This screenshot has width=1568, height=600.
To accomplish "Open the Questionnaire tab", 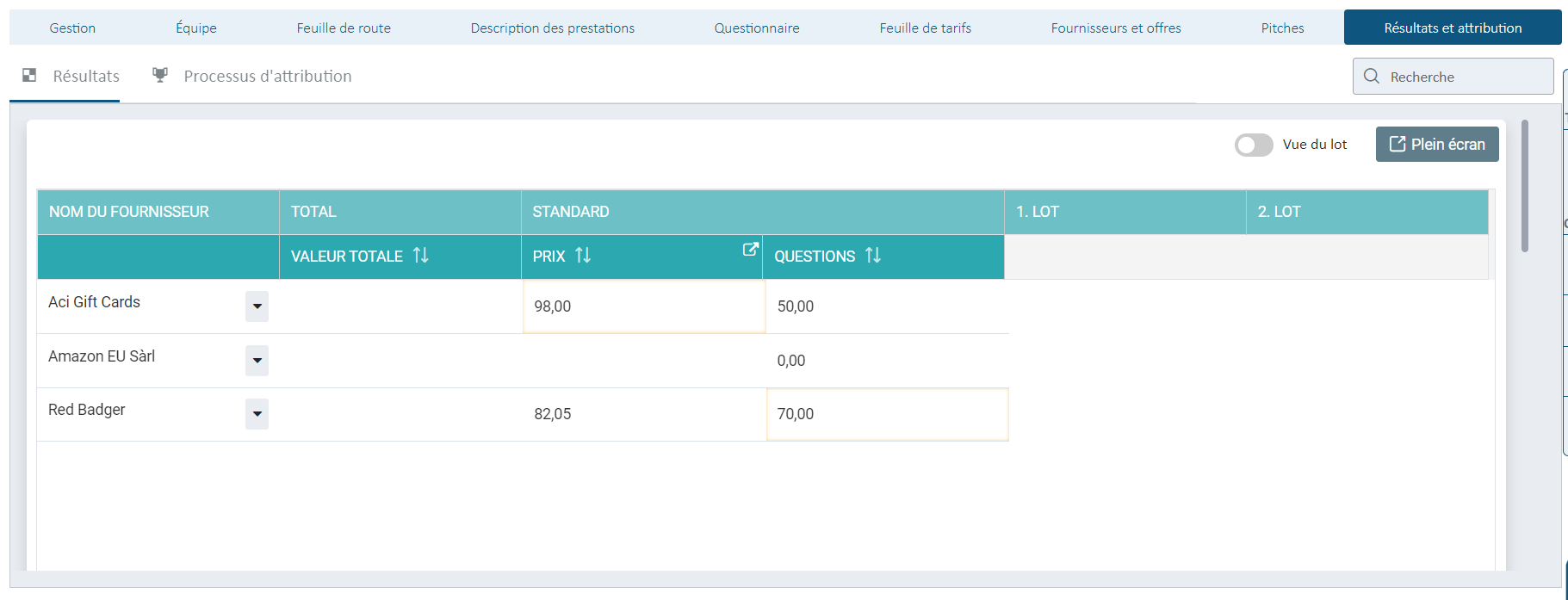I will (x=757, y=28).
